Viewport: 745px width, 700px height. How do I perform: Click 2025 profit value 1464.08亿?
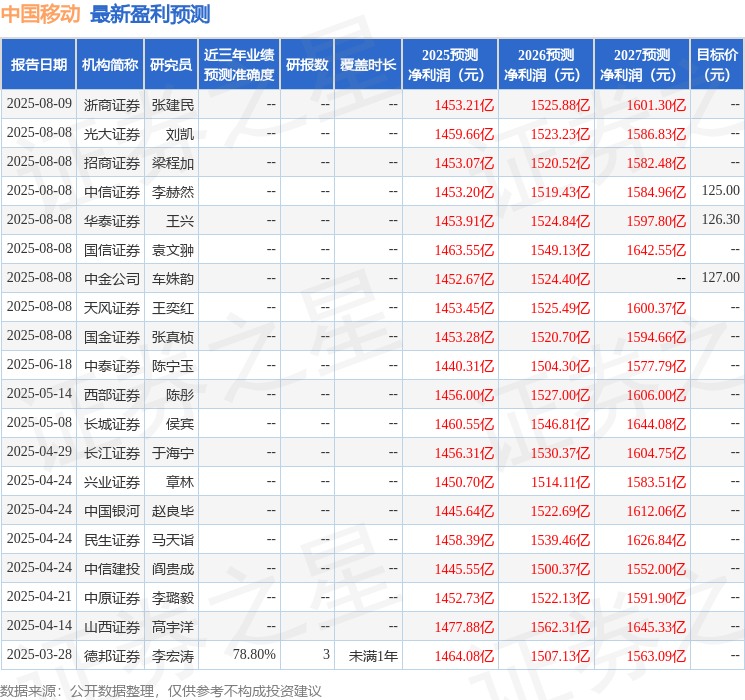click(464, 656)
